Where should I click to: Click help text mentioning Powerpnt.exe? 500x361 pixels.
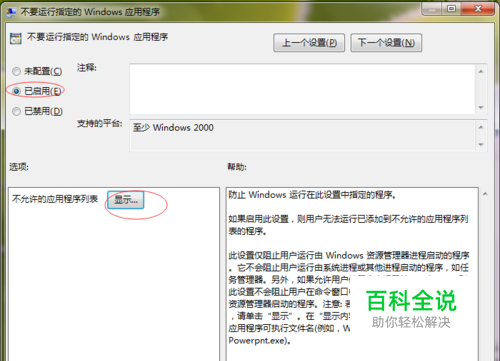pyautogui.click(x=260, y=341)
